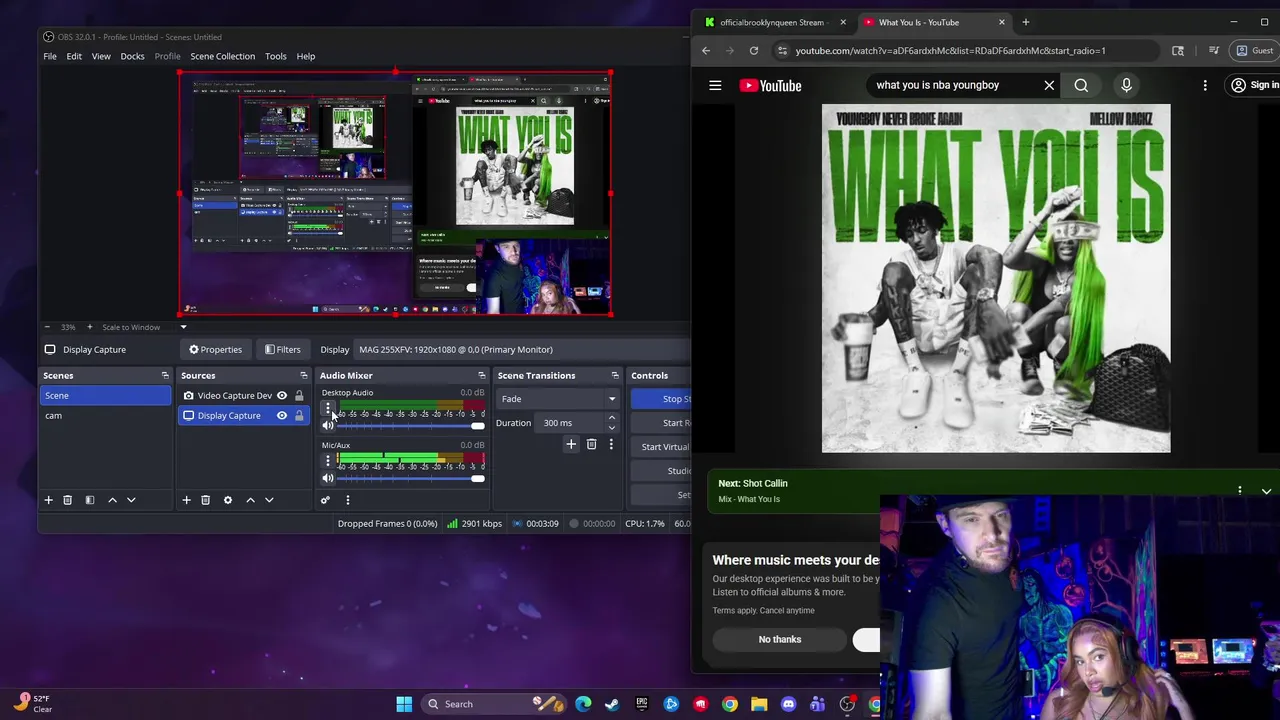Move the selected source down
Screen dimensions: 1280x720
269,500
